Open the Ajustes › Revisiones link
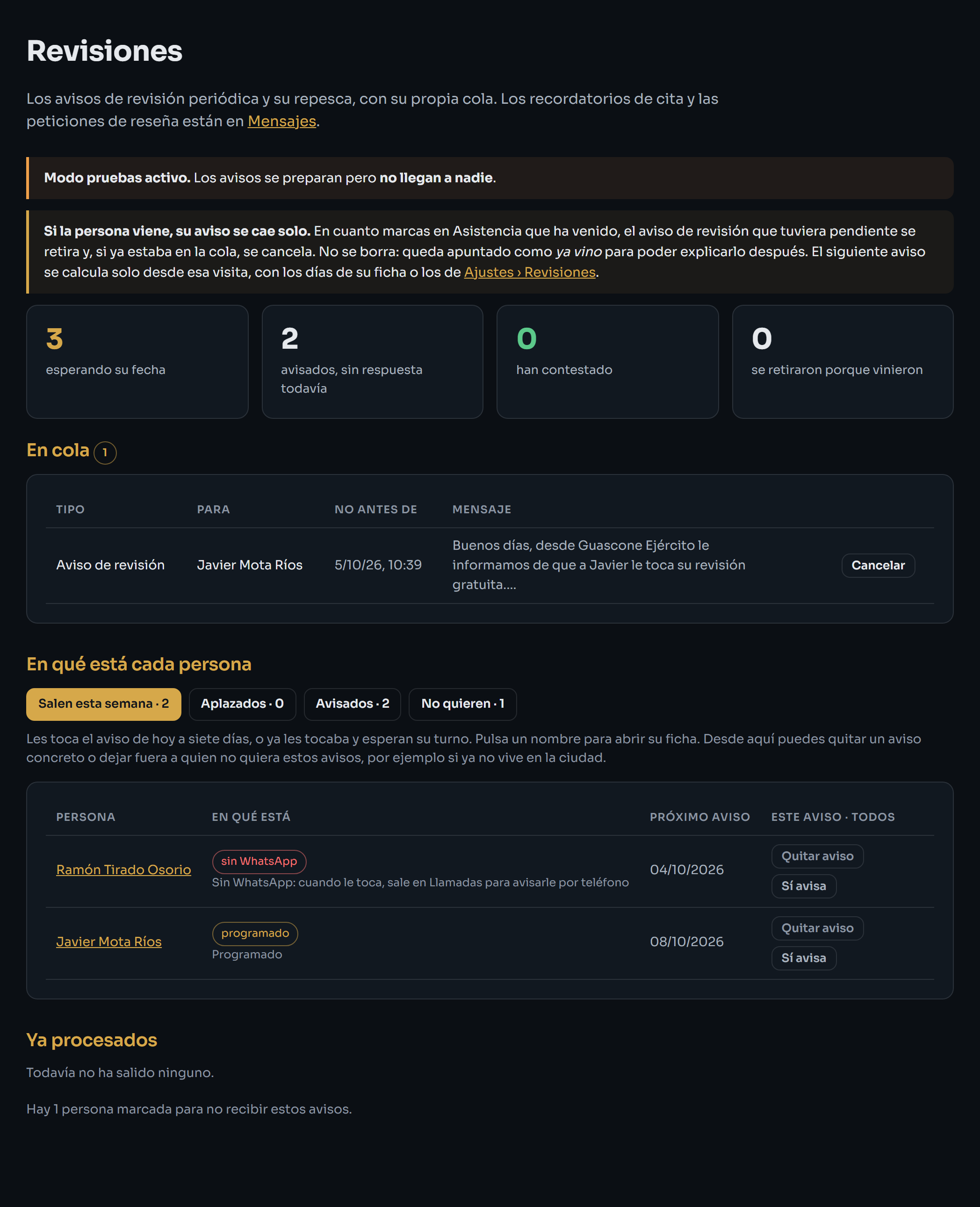This screenshot has height=1207, width=980. coord(530,272)
